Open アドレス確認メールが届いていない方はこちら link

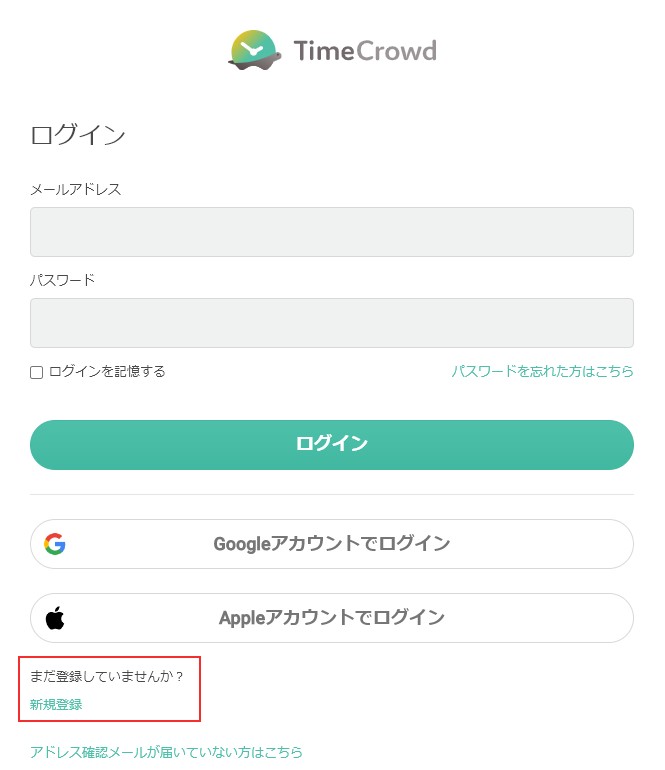point(166,752)
